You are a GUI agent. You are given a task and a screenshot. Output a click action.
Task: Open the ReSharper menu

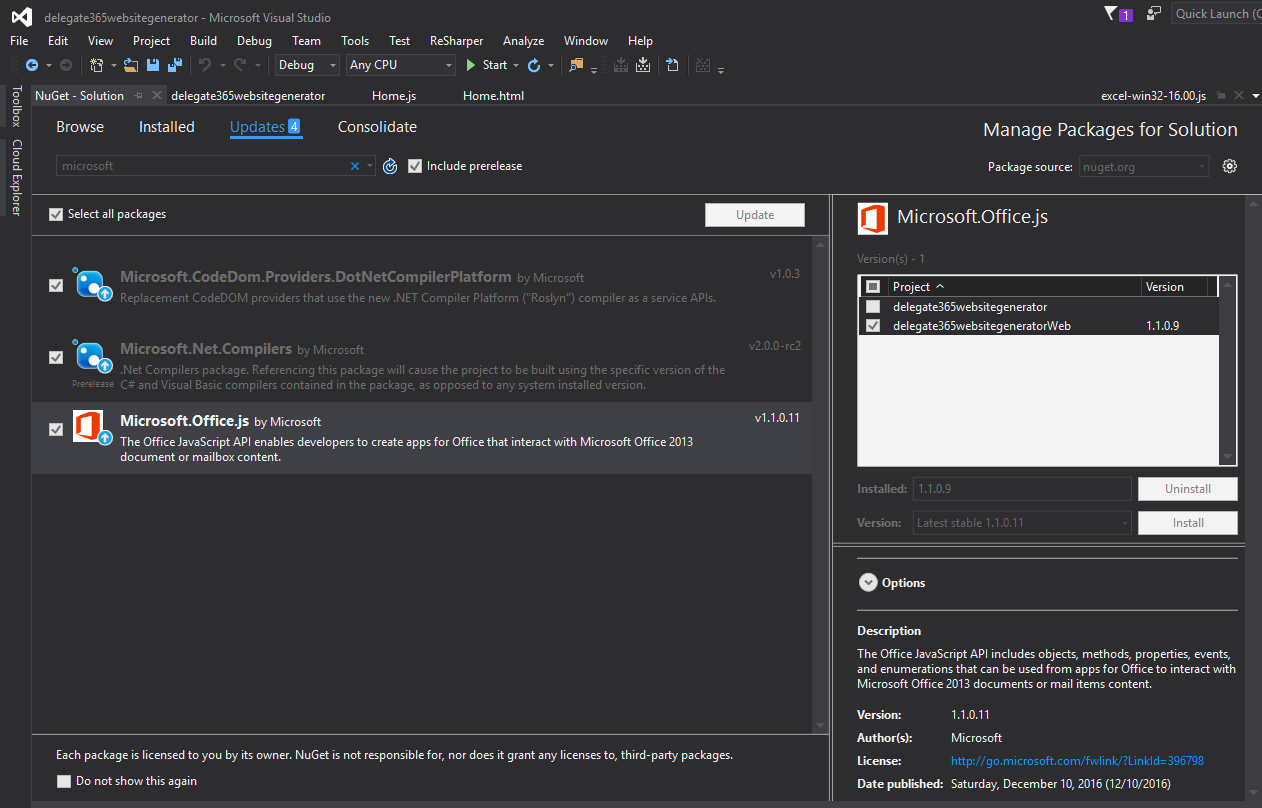click(x=456, y=41)
